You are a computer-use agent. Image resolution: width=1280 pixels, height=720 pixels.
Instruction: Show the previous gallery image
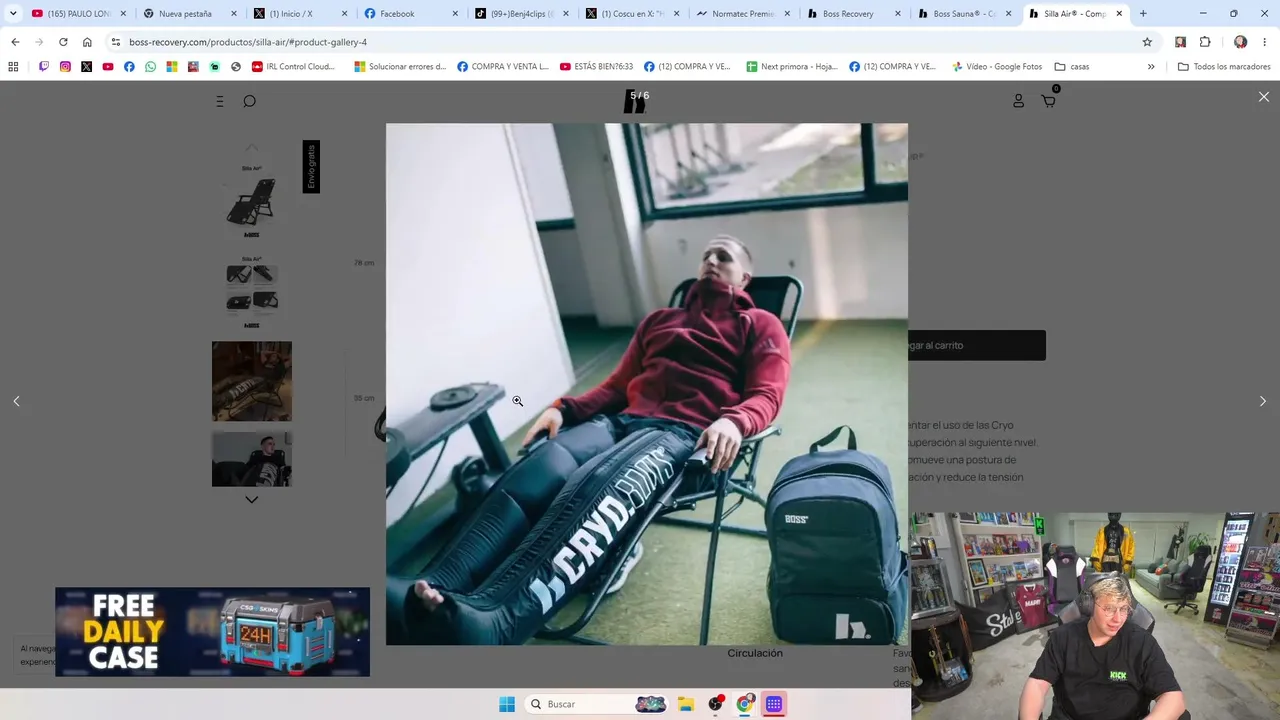coord(16,401)
